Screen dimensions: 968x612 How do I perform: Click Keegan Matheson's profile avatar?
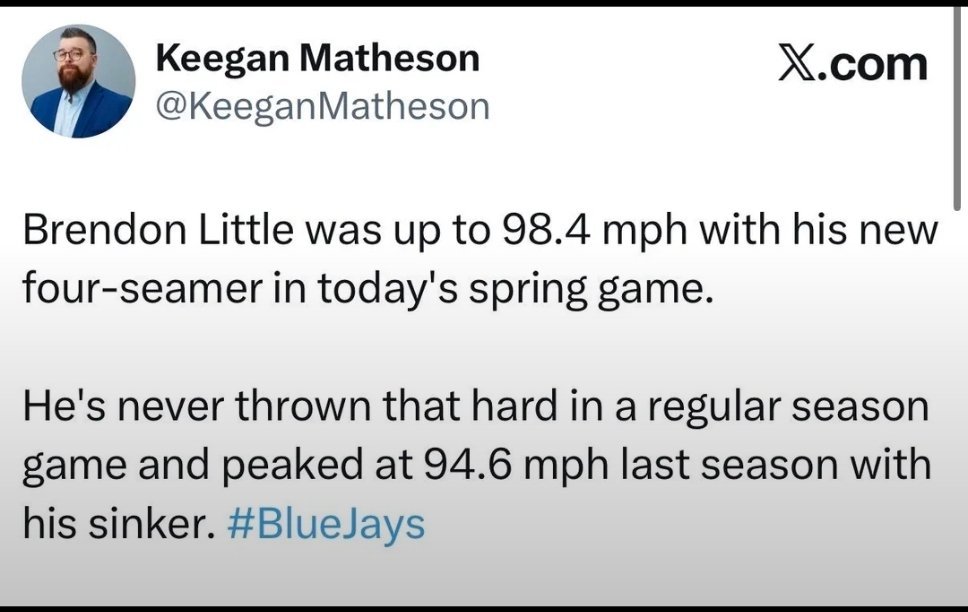pos(78,82)
